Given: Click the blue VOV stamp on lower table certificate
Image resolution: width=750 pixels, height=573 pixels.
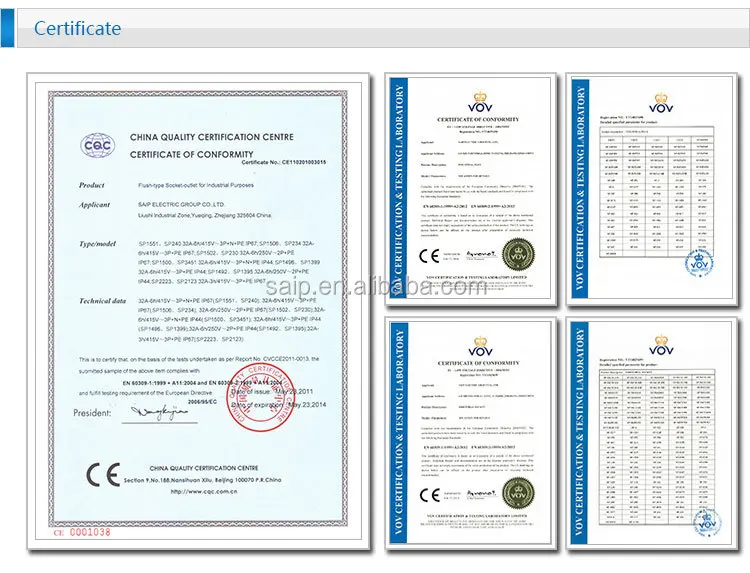Looking at the screenshot, I should coord(706,524).
